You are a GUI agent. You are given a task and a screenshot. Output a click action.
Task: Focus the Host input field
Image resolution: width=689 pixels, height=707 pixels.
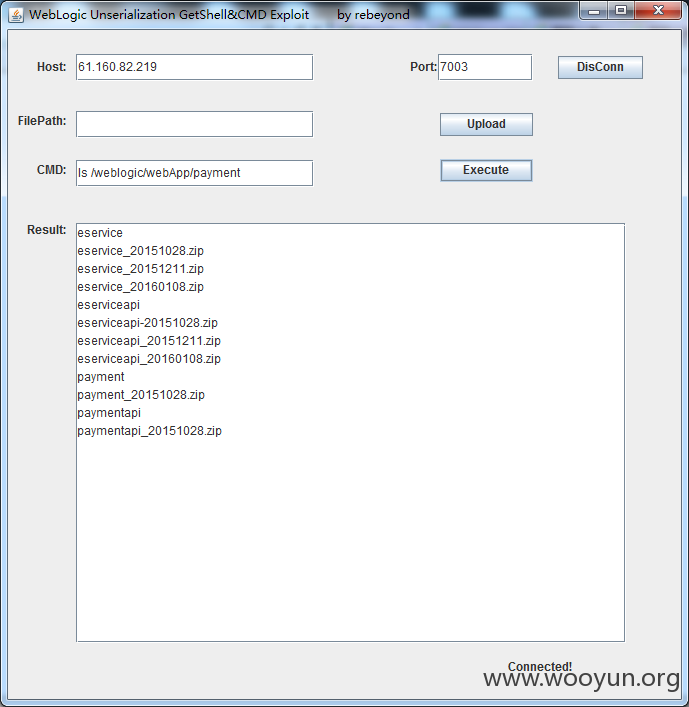tap(194, 67)
